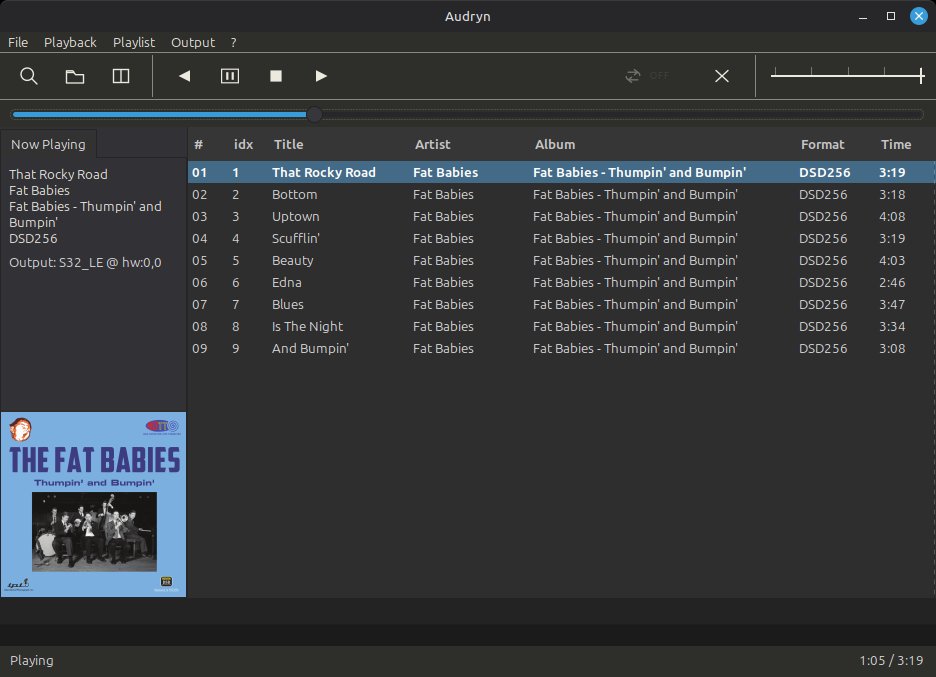This screenshot has width=936, height=677.
Task: Sort by the # column header
Action: pos(199,144)
